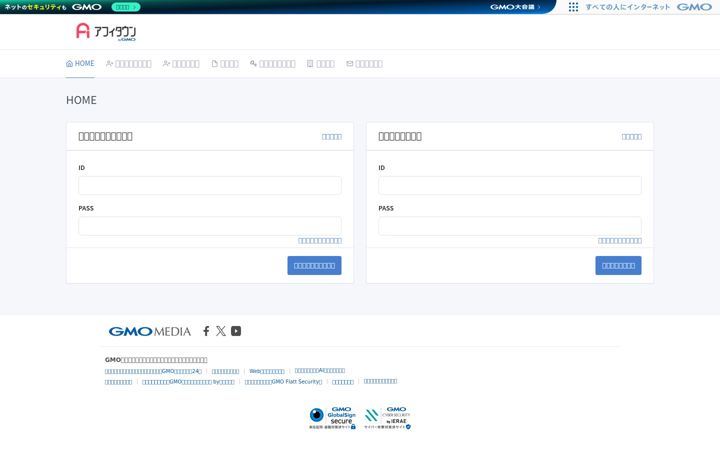Select the envelope-icon tab in the navigation
The height and width of the screenshot is (450, 720).
365,64
